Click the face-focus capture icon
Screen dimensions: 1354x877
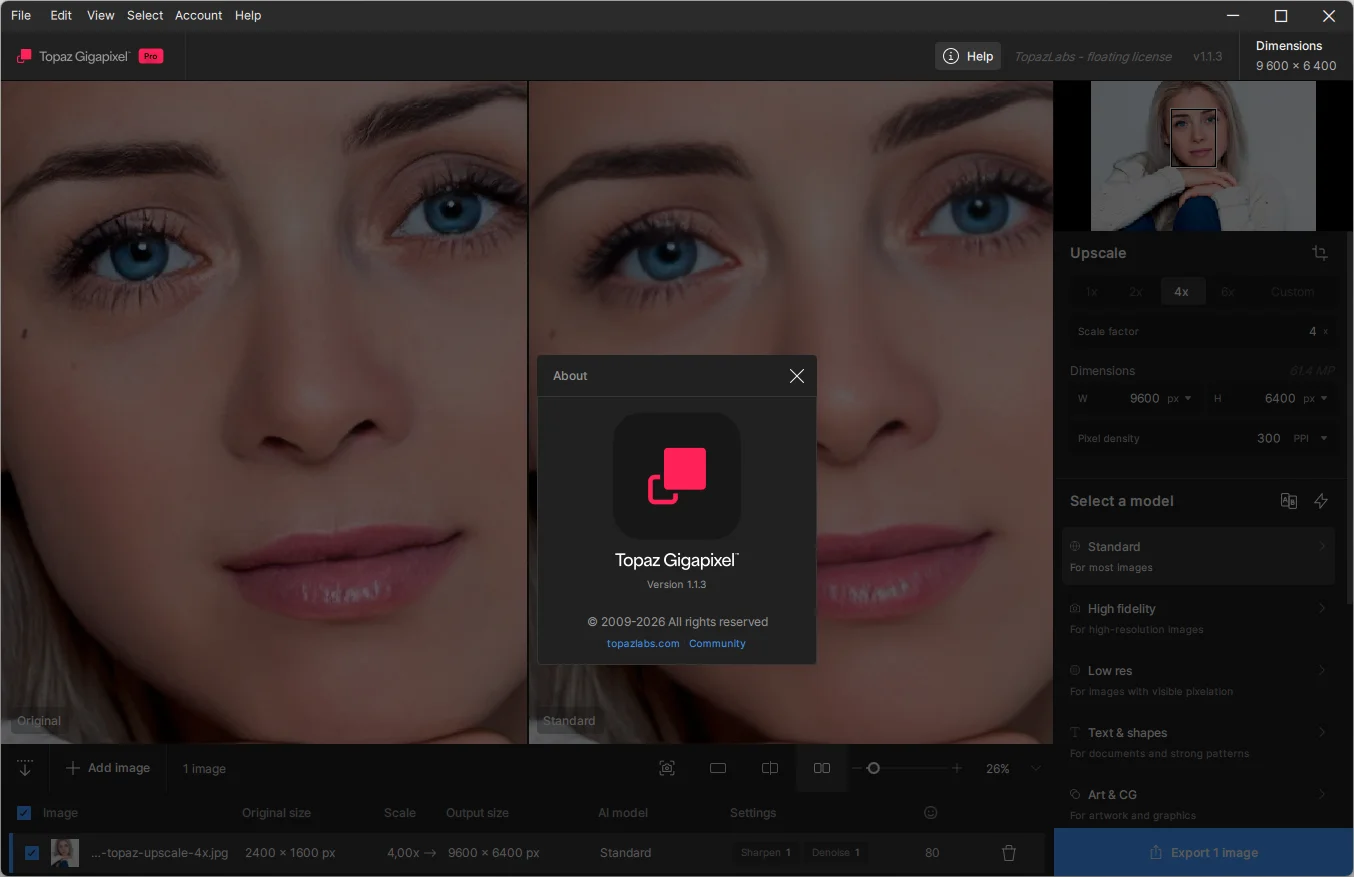point(667,768)
